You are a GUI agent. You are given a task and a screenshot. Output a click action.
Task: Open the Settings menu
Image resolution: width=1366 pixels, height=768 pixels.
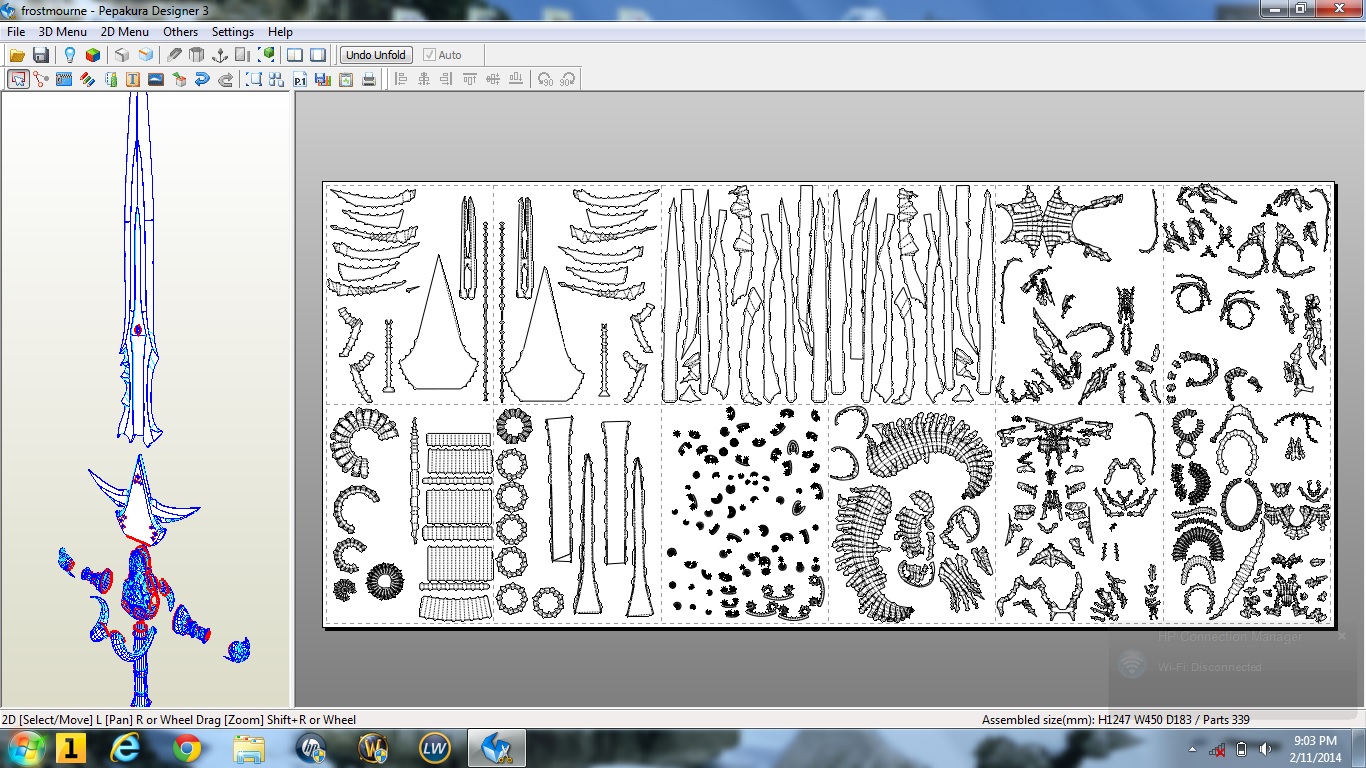pyautogui.click(x=233, y=32)
